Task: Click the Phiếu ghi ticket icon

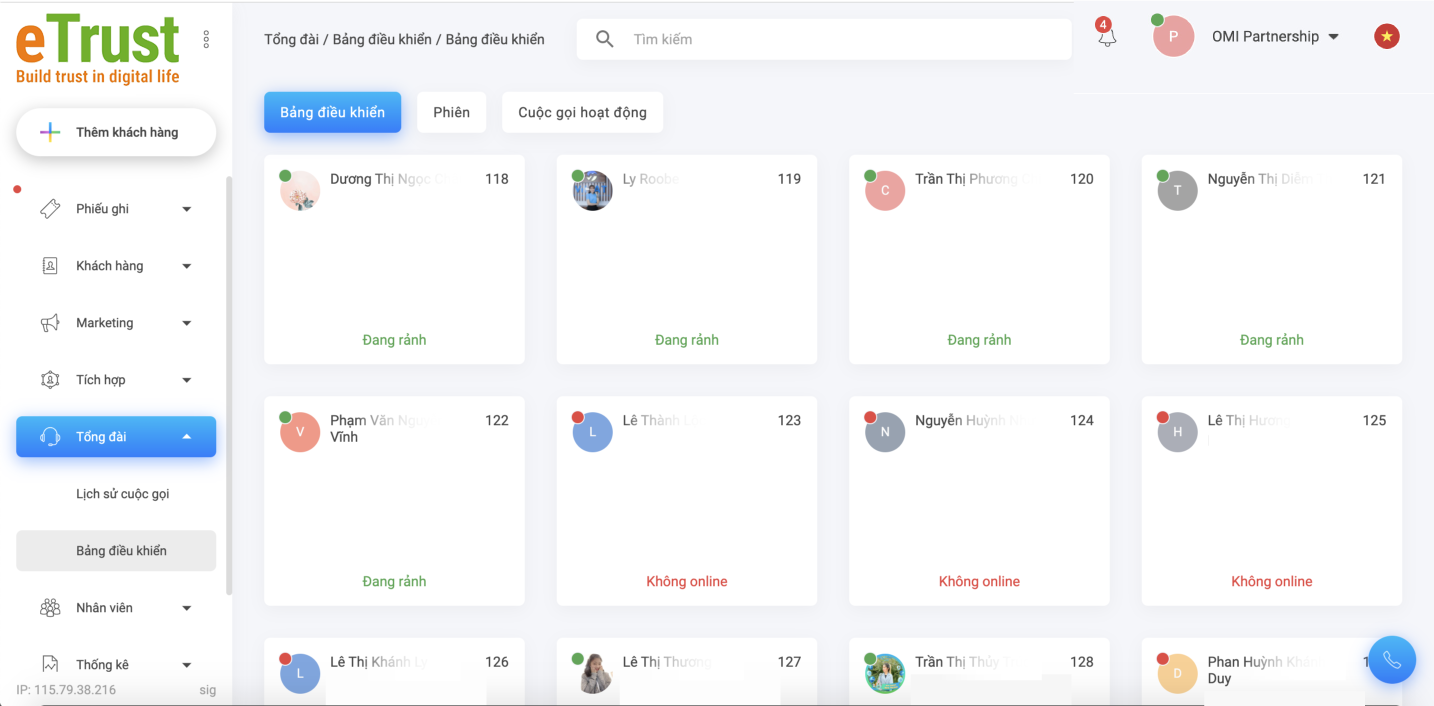Action: click(50, 209)
